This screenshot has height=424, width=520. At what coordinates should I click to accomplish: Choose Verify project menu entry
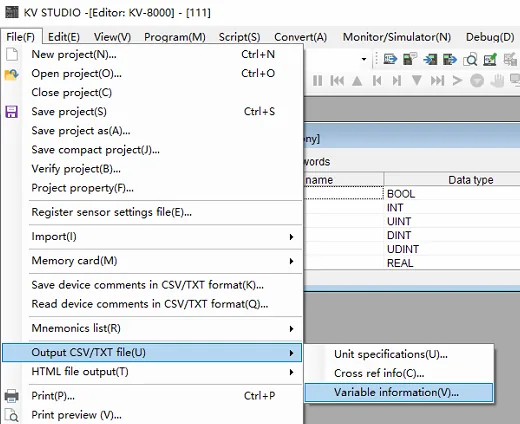[x=152, y=169]
